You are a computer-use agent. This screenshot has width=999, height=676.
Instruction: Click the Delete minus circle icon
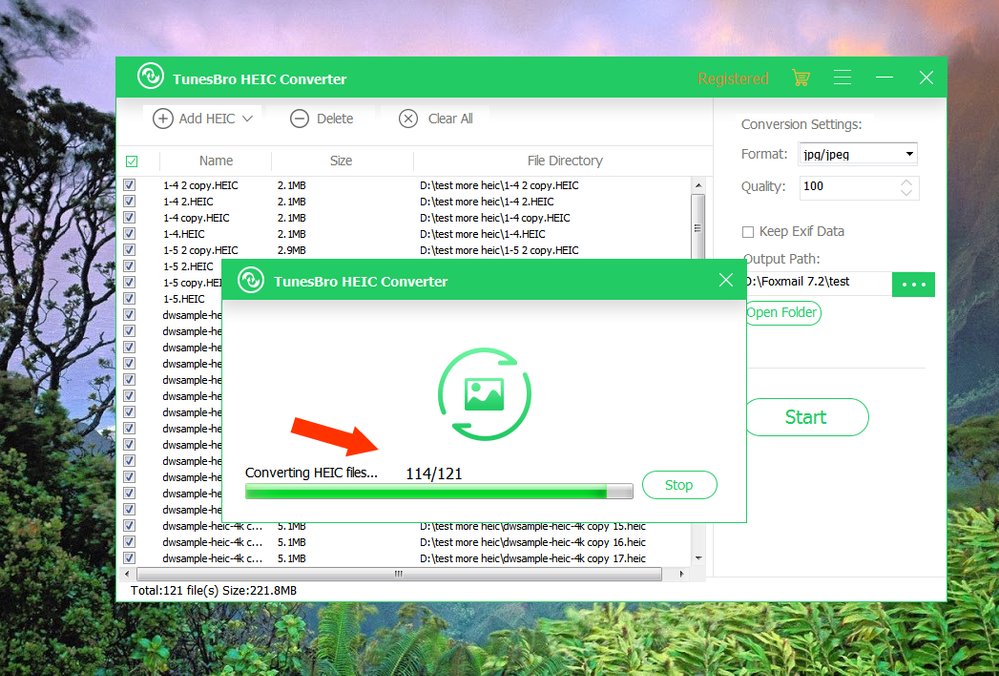tap(299, 119)
